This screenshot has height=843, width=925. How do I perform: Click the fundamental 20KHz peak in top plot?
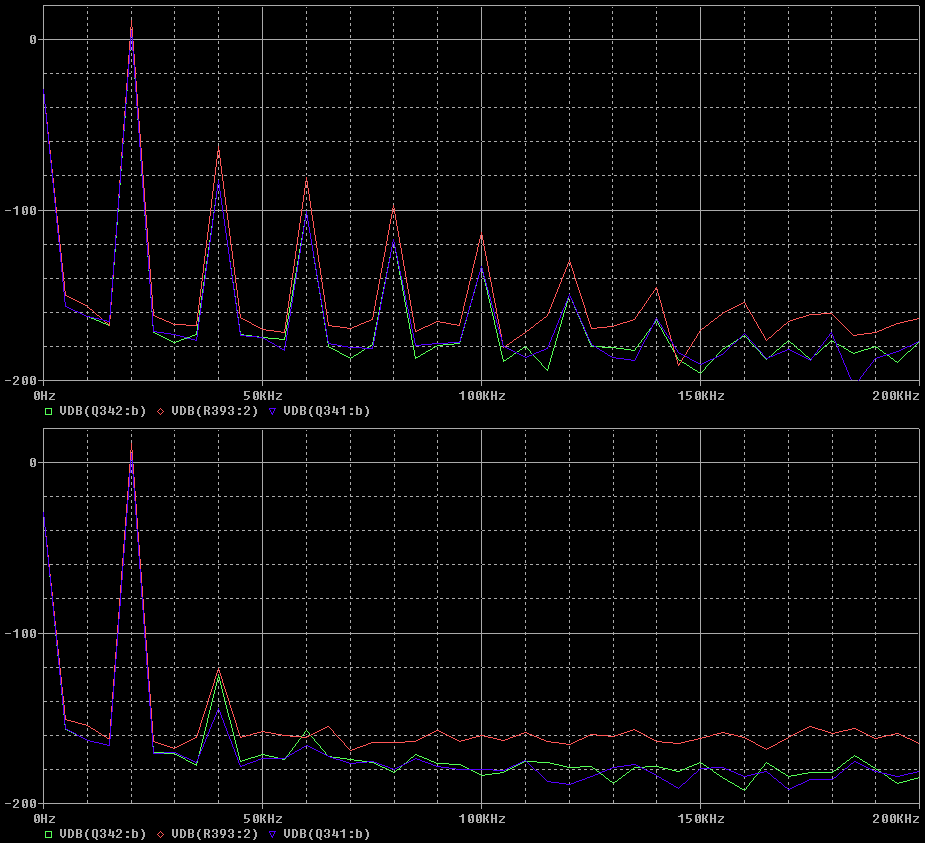[132, 20]
